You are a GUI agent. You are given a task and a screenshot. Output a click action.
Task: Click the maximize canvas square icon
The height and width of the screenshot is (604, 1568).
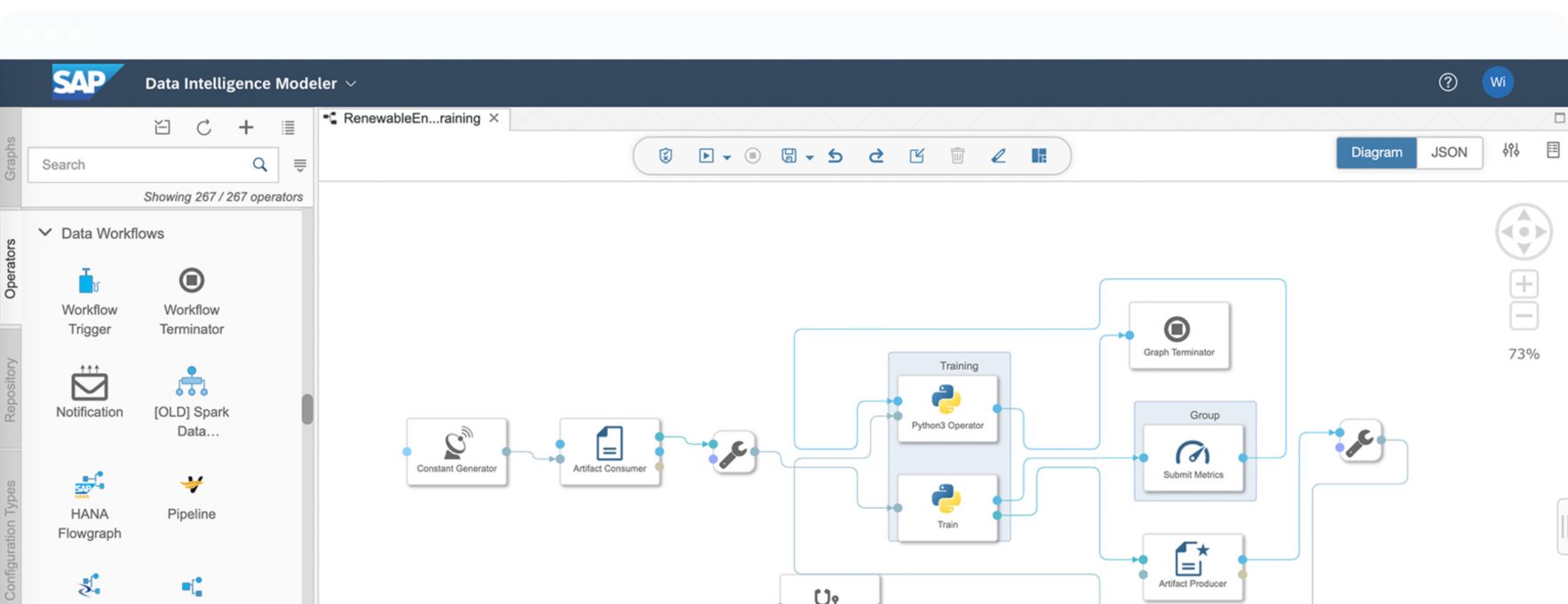click(1559, 118)
